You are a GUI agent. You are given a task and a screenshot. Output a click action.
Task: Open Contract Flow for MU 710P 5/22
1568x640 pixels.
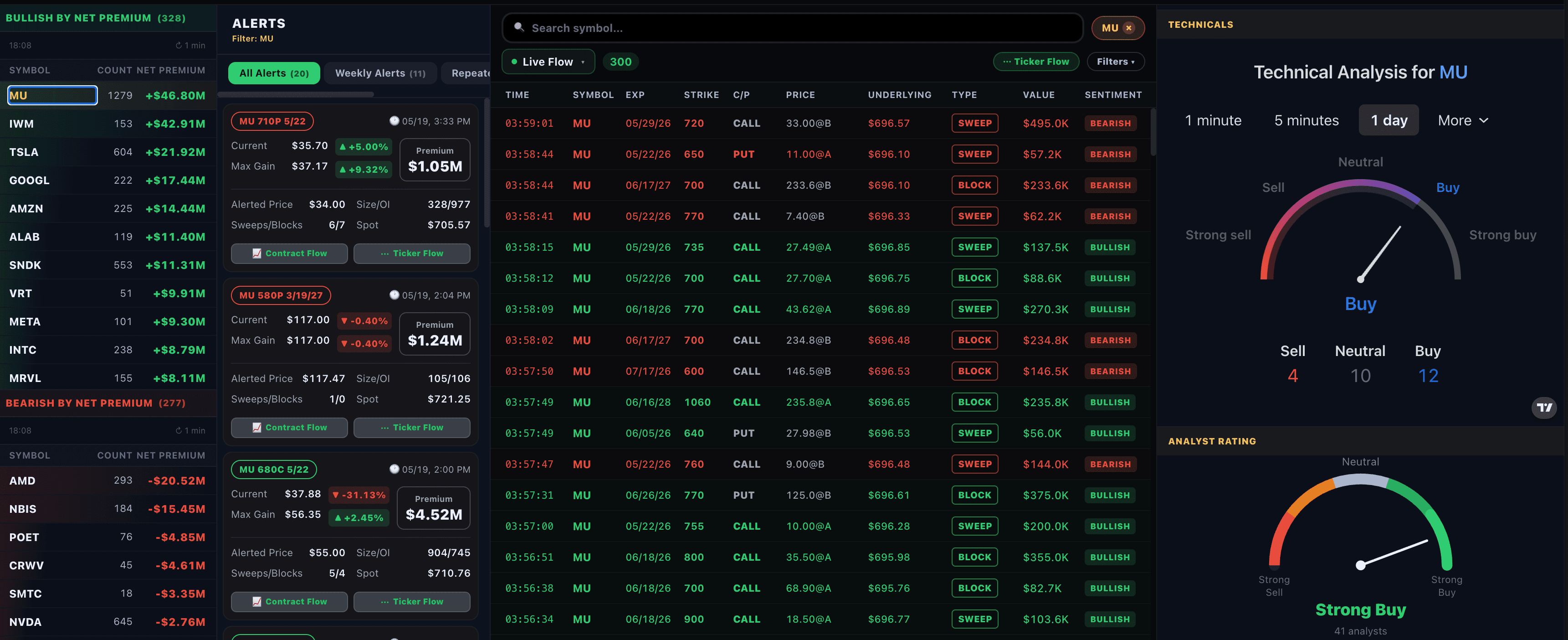tap(289, 253)
